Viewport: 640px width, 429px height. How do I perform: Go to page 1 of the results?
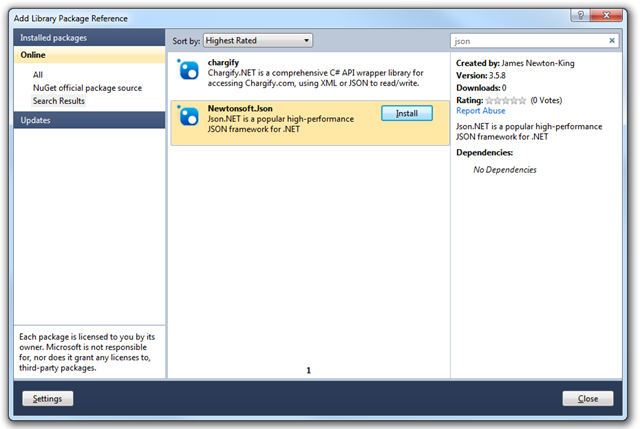point(309,370)
